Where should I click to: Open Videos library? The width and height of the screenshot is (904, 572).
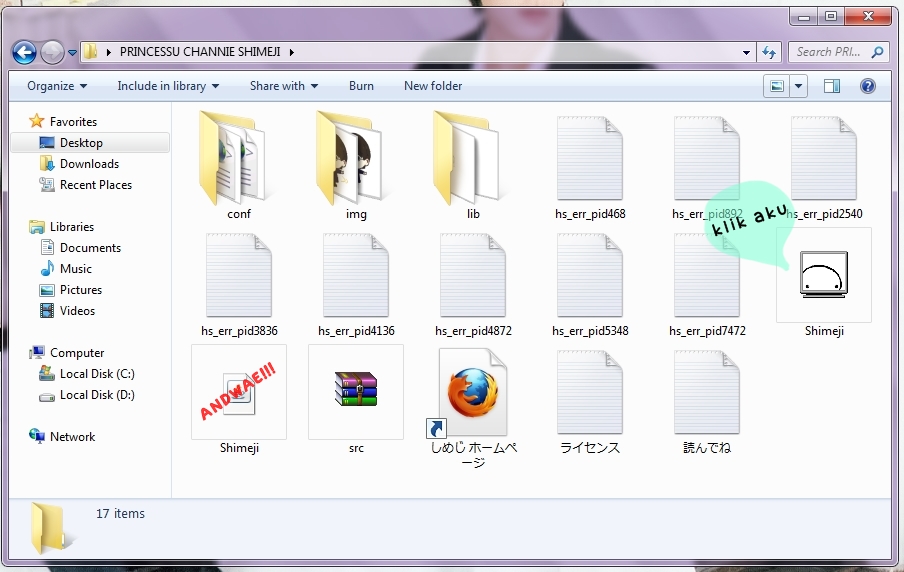77,310
